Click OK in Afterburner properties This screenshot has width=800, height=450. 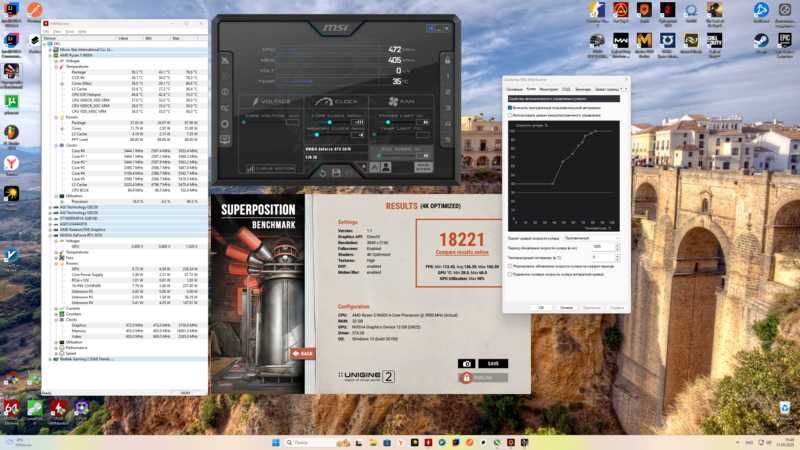[x=541, y=308]
